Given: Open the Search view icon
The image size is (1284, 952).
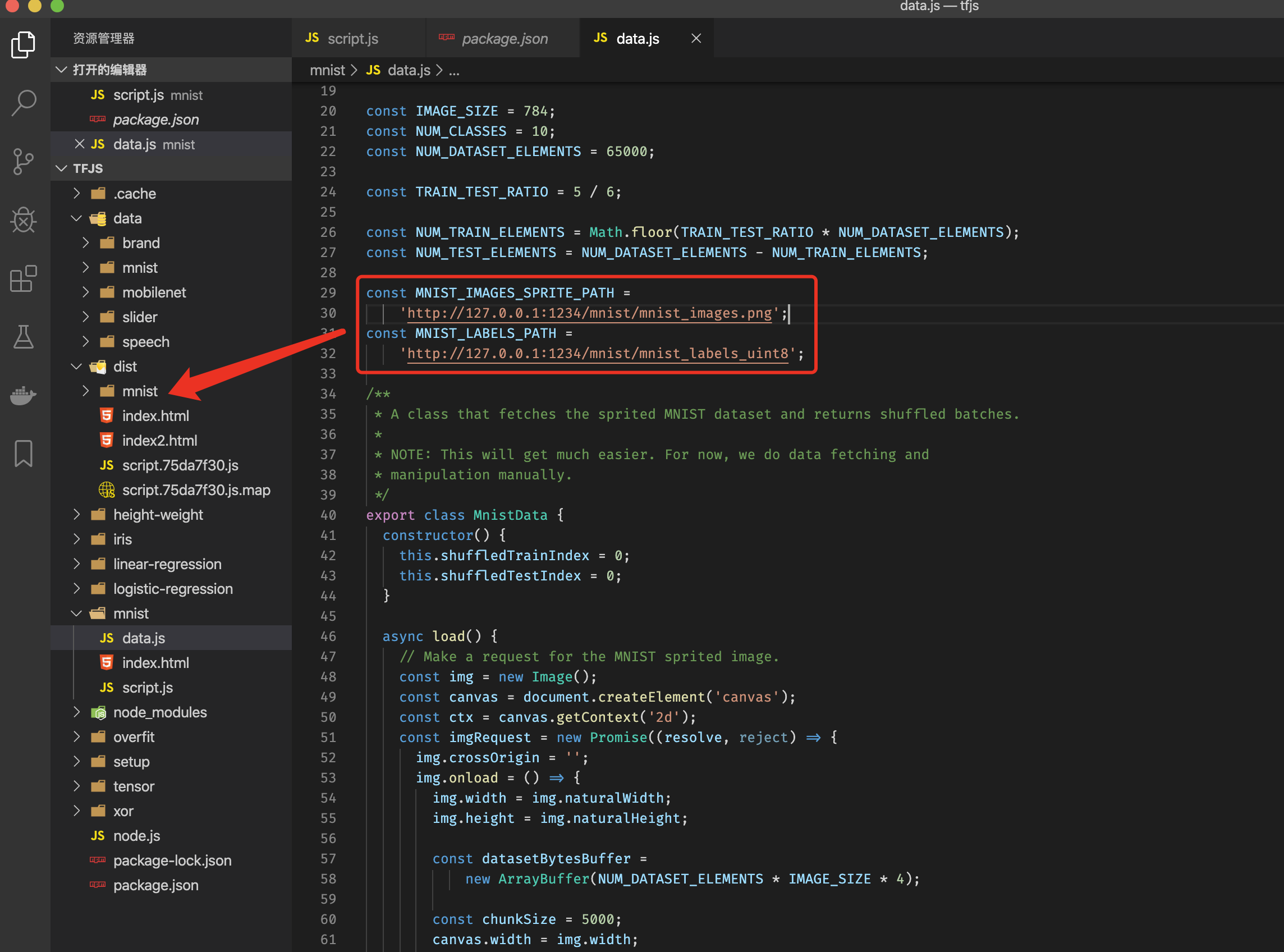Looking at the screenshot, I should tap(24, 103).
